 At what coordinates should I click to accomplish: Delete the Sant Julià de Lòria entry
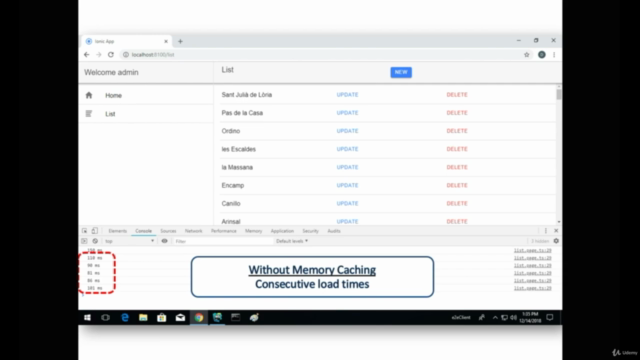click(x=457, y=95)
